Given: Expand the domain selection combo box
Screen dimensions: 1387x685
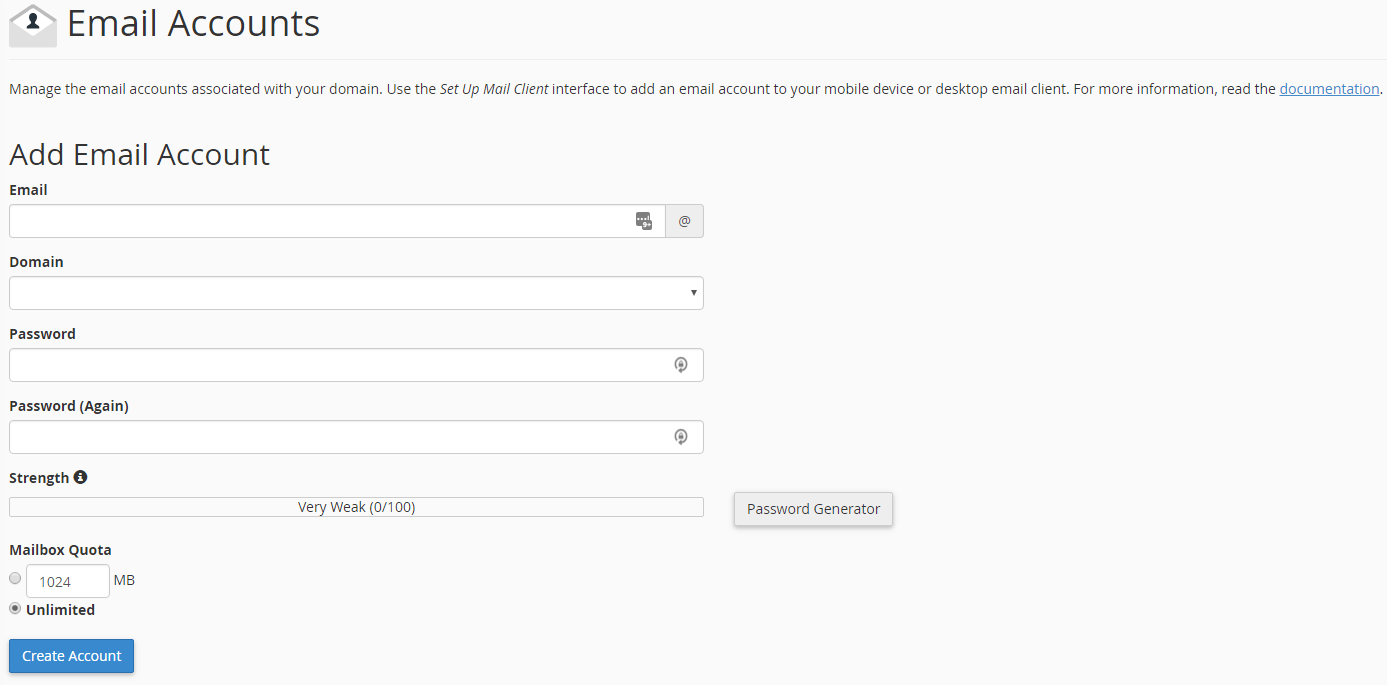Looking at the screenshot, I should [356, 293].
